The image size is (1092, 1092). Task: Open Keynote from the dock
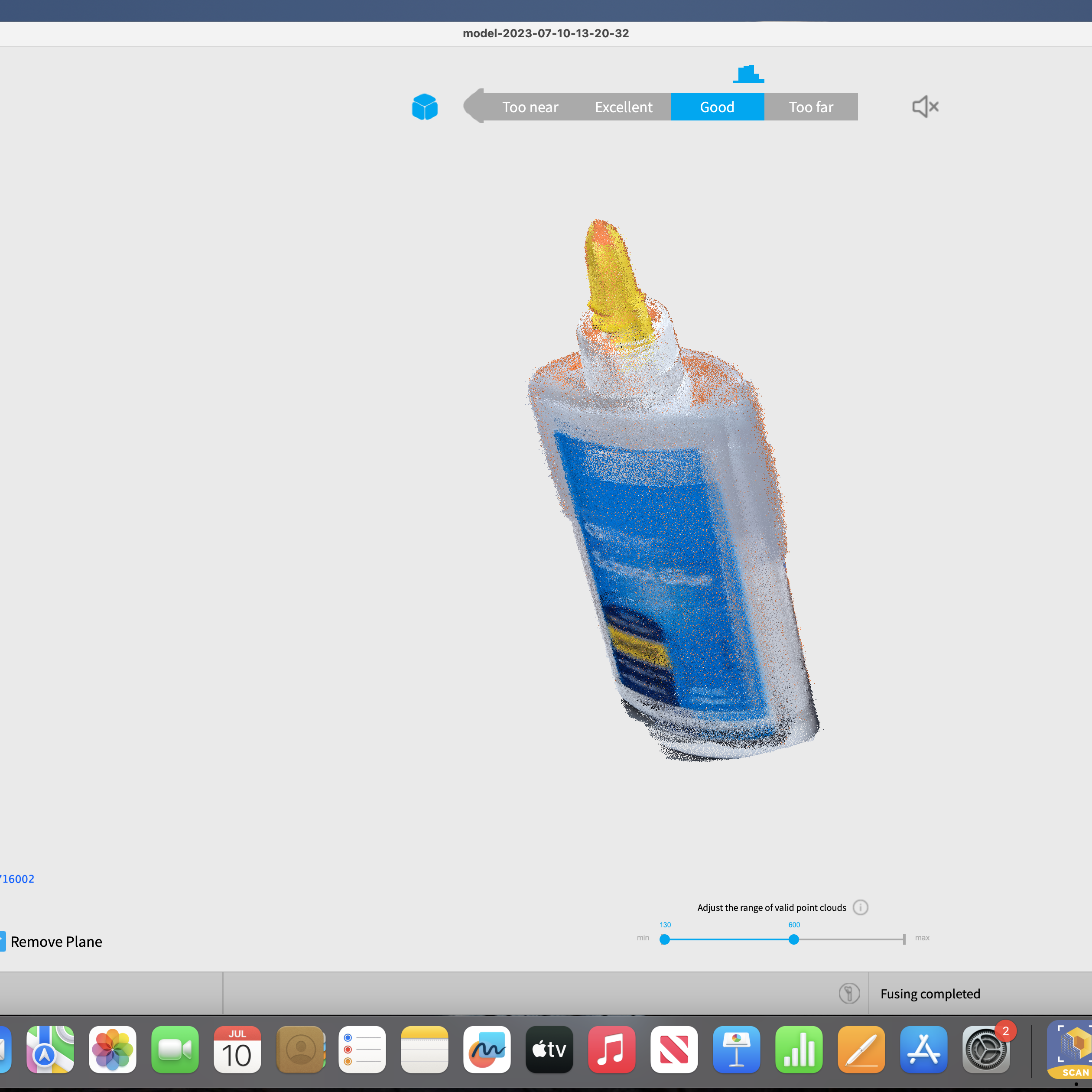click(736, 1049)
